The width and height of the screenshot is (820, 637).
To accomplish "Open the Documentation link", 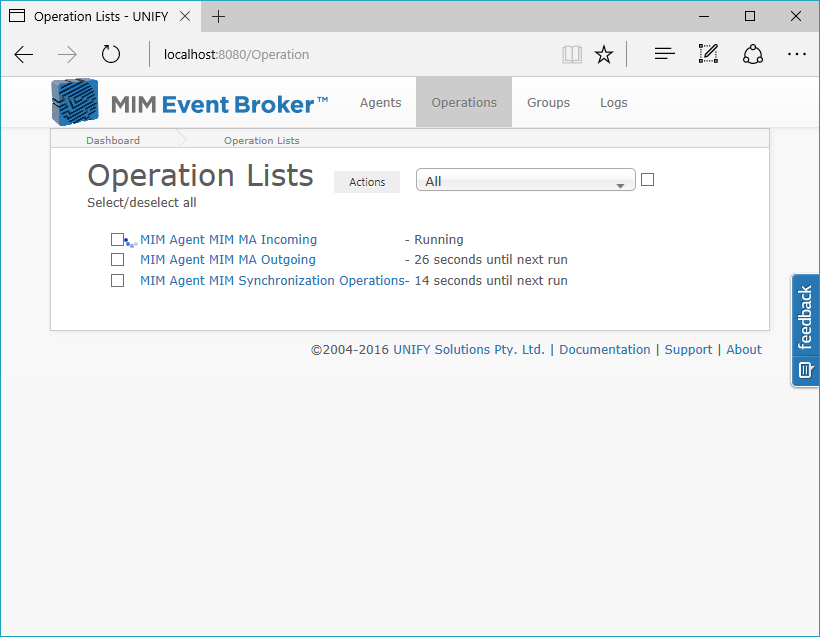I will pyautogui.click(x=605, y=349).
